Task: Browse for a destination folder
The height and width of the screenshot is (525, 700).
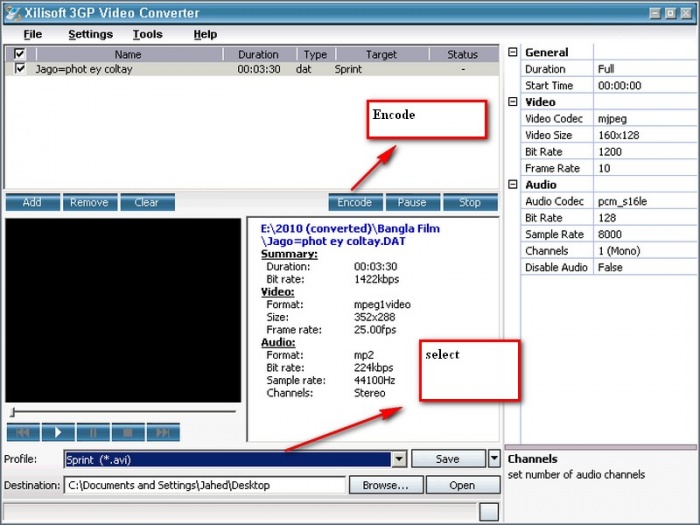Action: (x=386, y=485)
